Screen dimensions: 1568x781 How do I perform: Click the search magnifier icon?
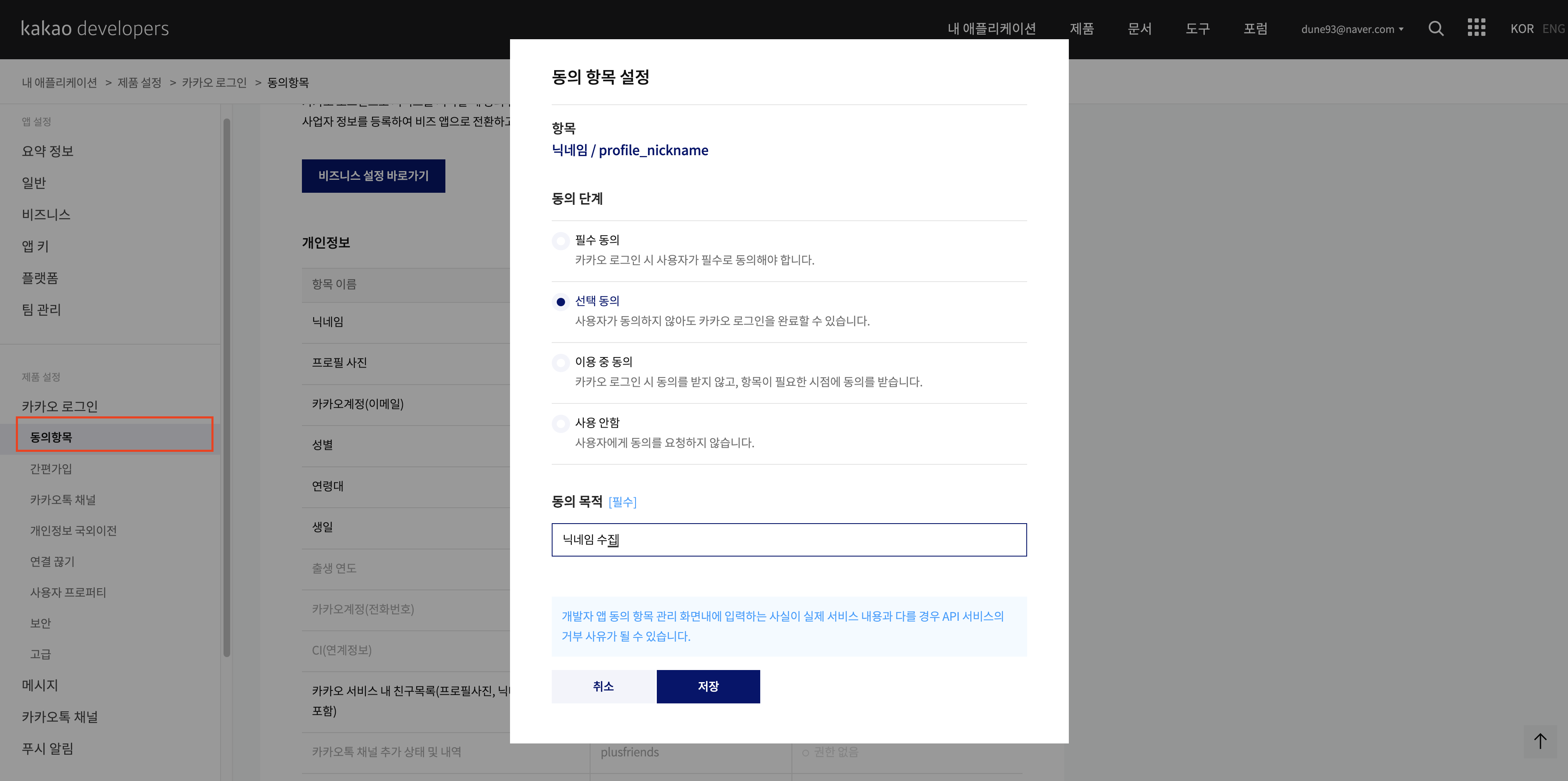pyautogui.click(x=1436, y=29)
